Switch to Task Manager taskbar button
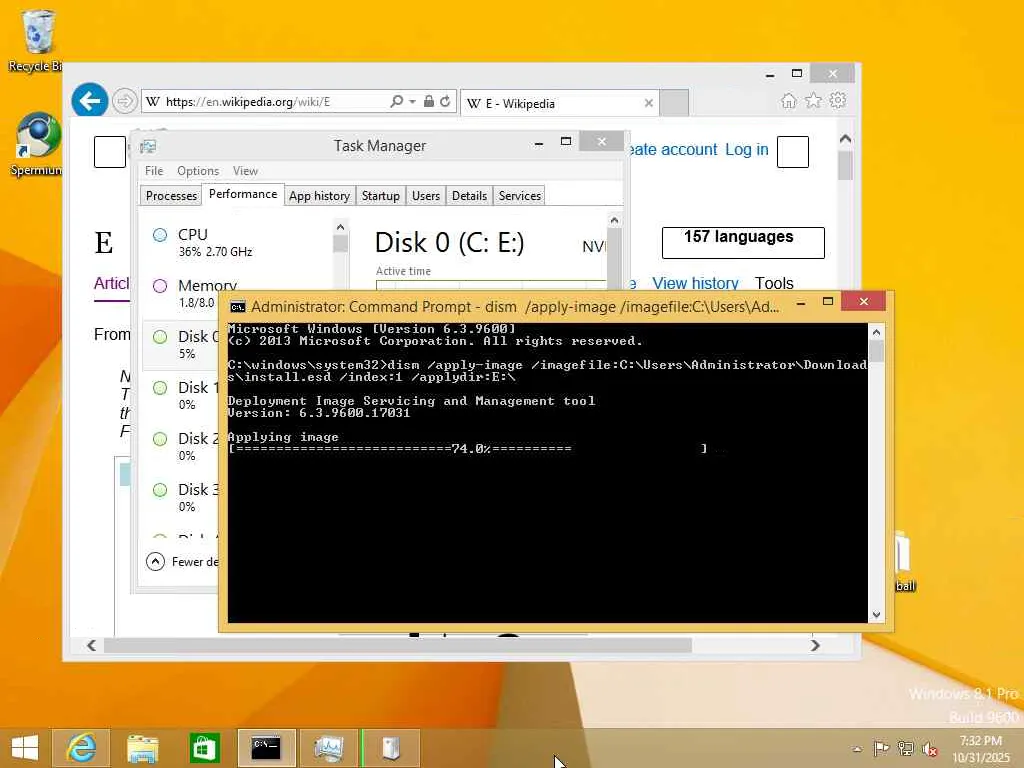 click(x=328, y=748)
